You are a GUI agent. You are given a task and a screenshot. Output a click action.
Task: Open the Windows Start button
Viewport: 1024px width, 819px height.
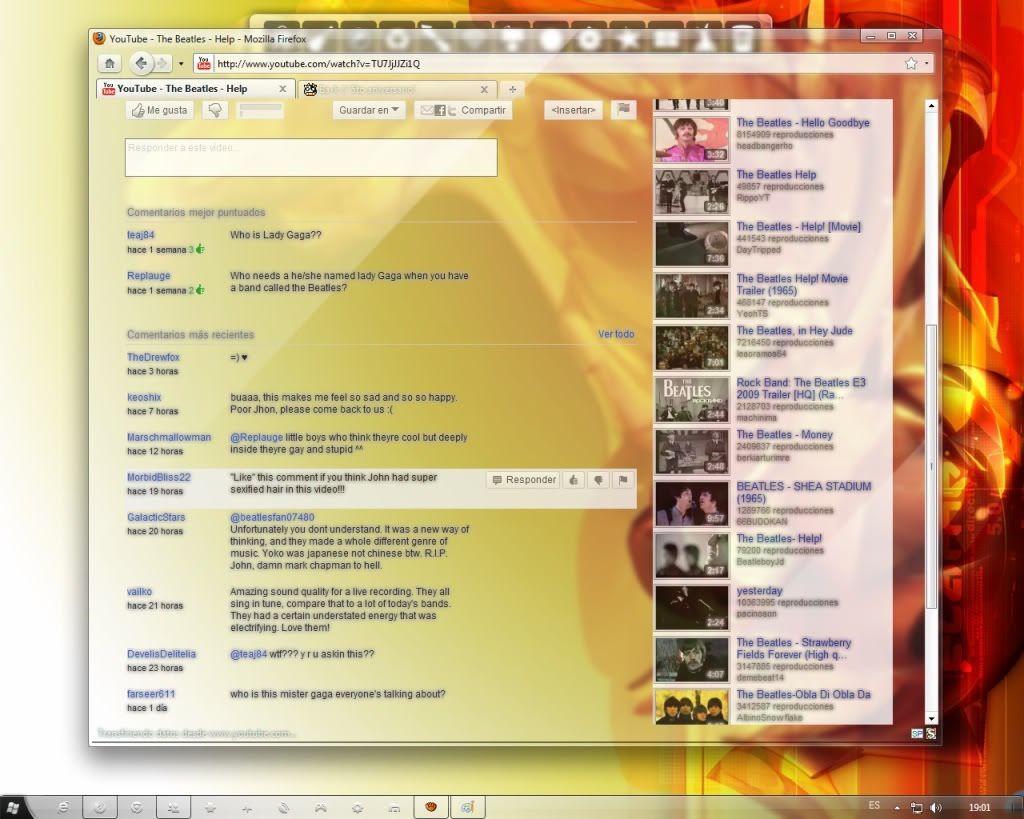(x=13, y=808)
